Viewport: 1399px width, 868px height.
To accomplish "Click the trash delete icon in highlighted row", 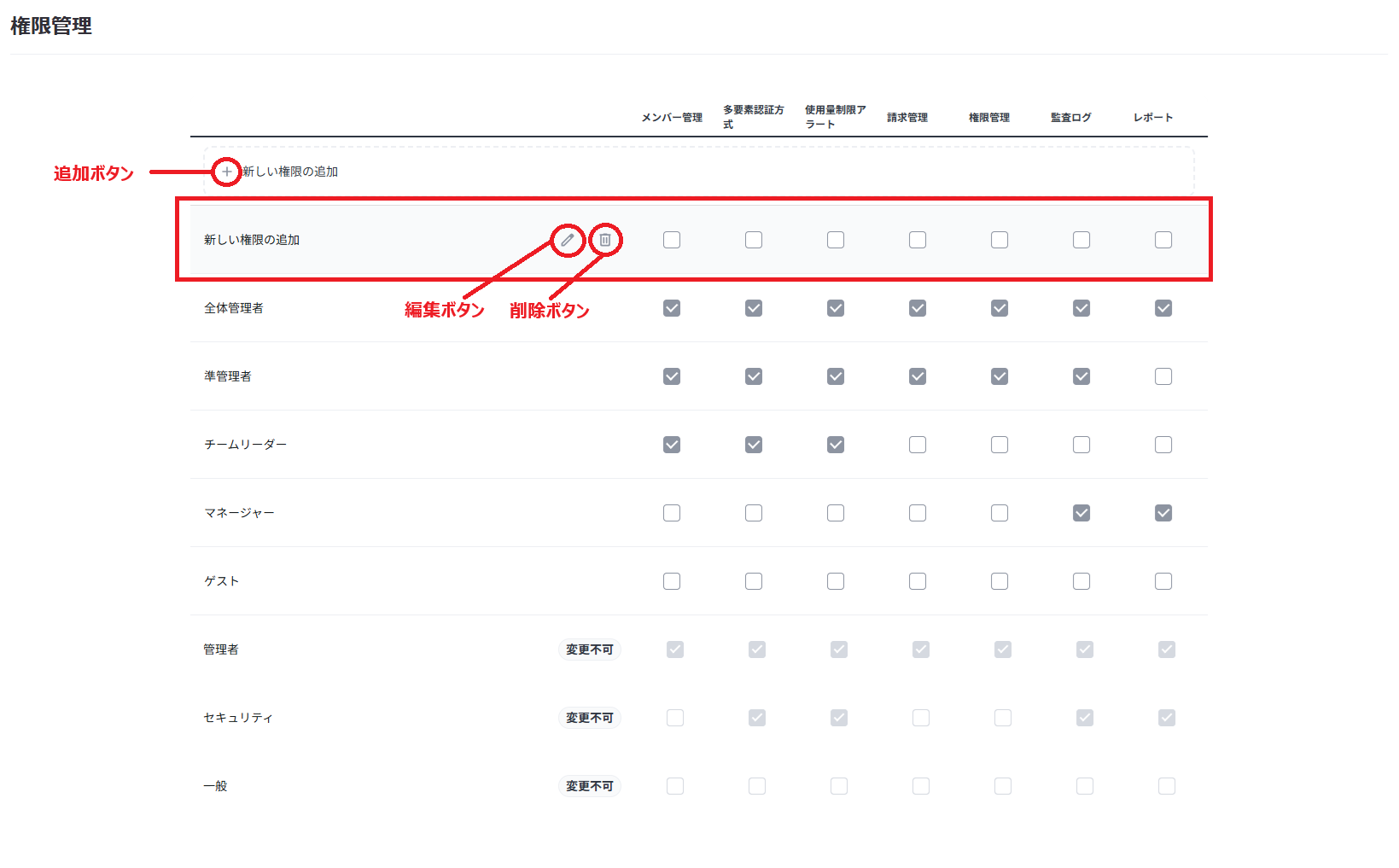I will pyautogui.click(x=605, y=240).
